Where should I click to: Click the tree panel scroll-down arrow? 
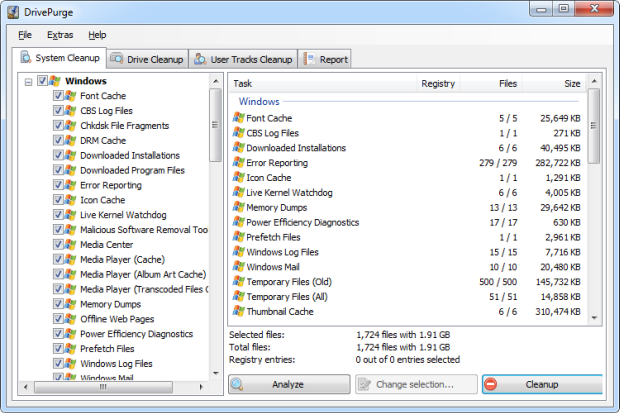[x=215, y=373]
